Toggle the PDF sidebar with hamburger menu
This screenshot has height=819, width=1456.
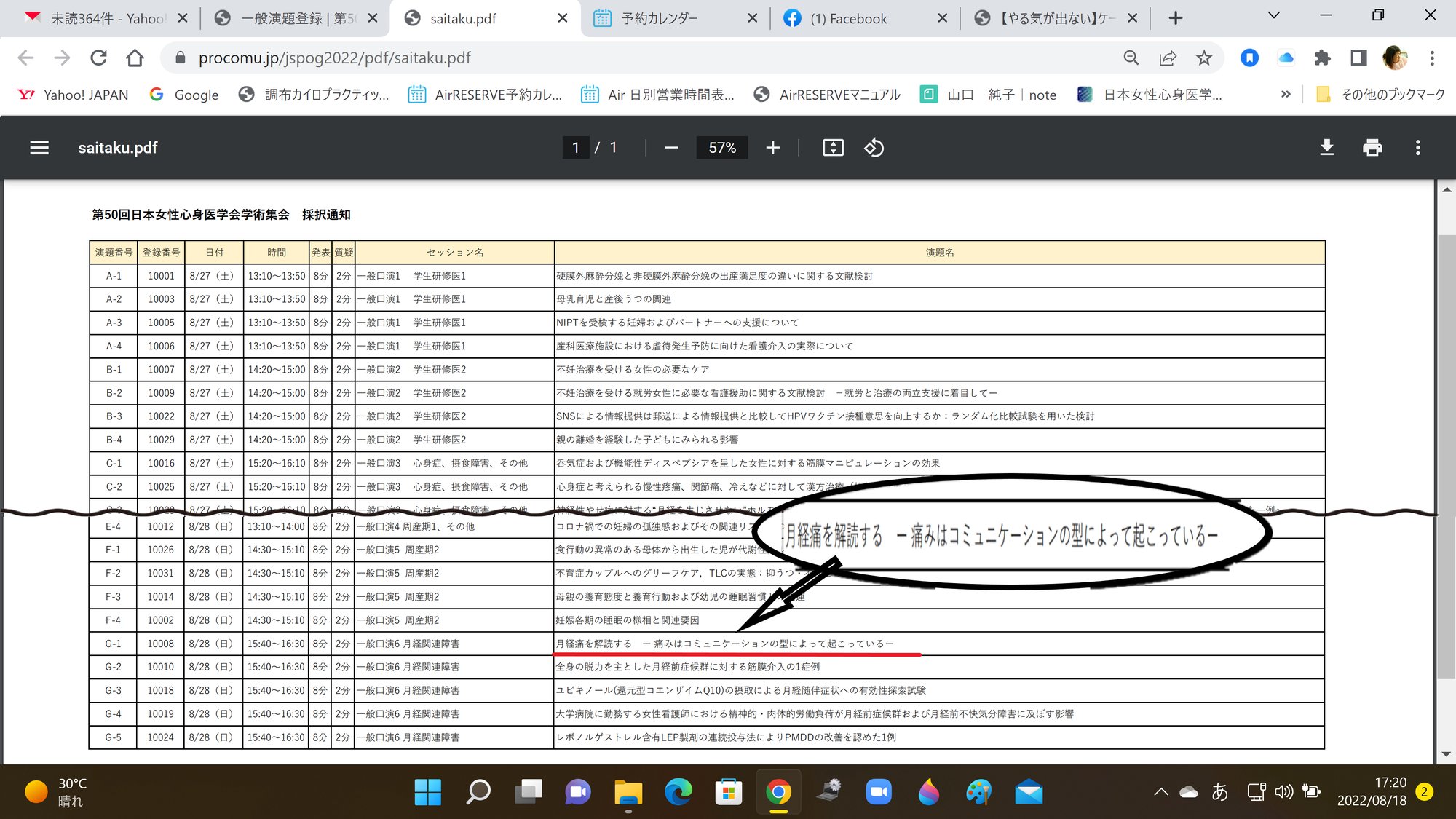coord(39,147)
